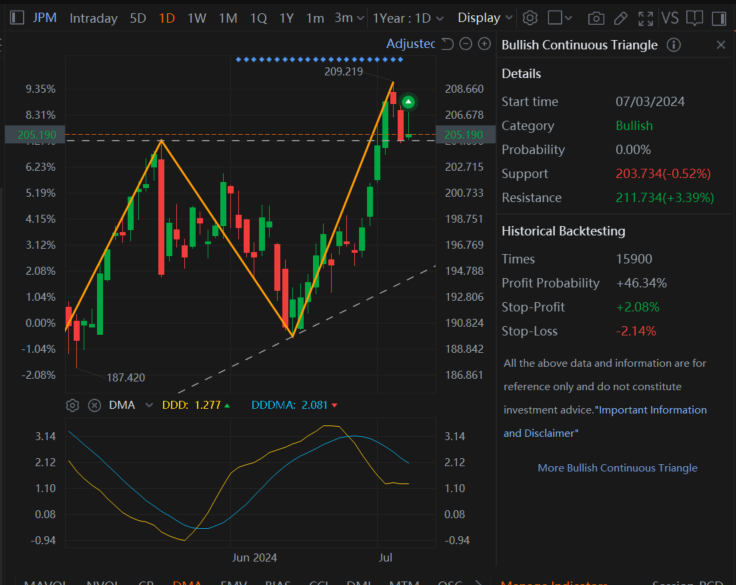Open DMA indicator settings gear
This screenshot has width=736, height=585.
[72, 405]
